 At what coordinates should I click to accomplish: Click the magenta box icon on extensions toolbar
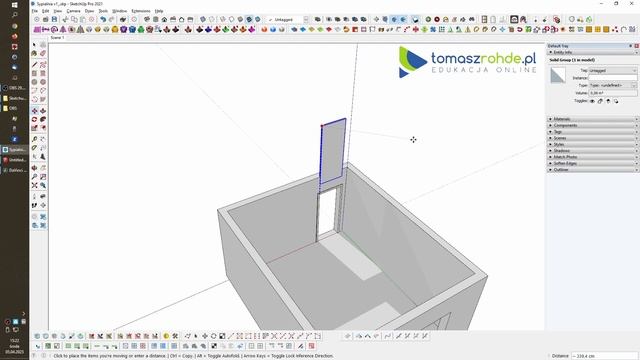coord(37,29)
